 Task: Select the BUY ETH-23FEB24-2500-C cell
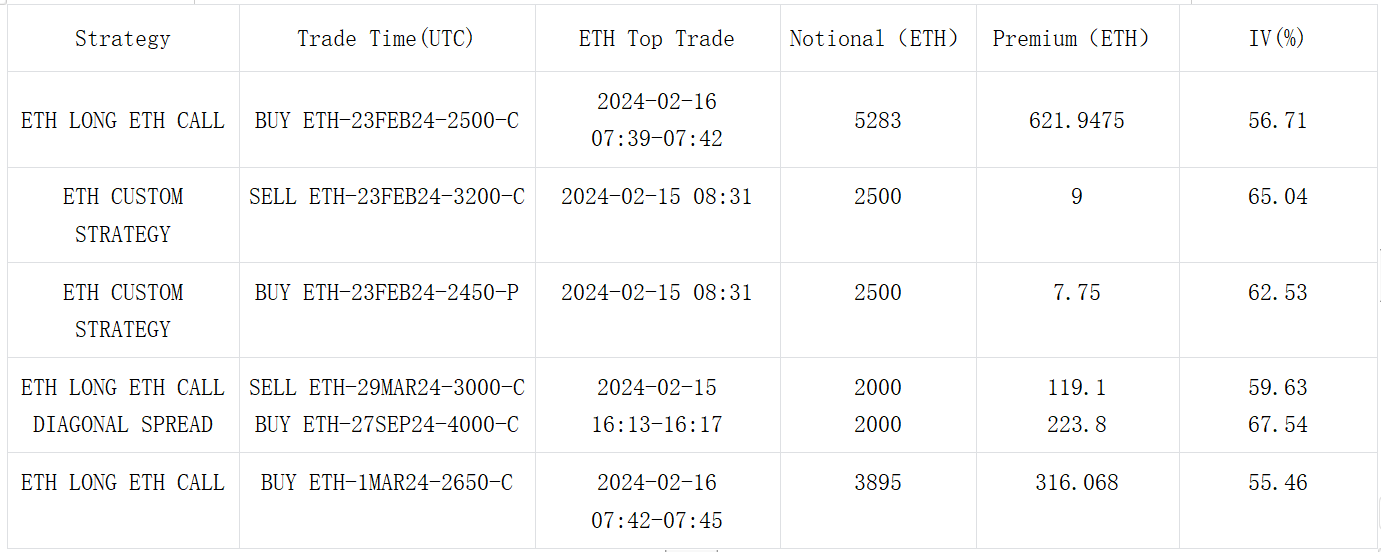(x=387, y=121)
